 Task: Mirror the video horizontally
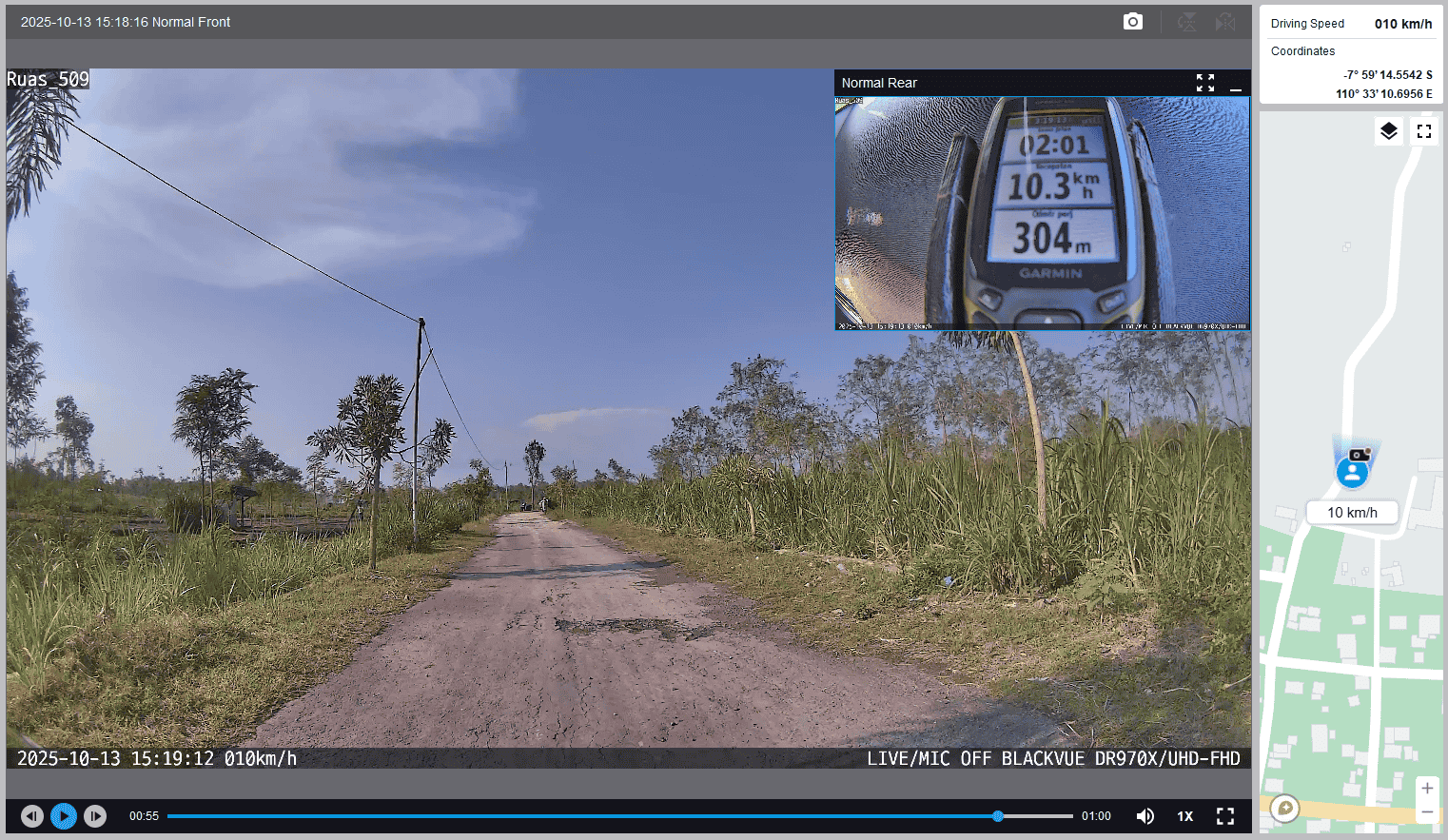1225,22
